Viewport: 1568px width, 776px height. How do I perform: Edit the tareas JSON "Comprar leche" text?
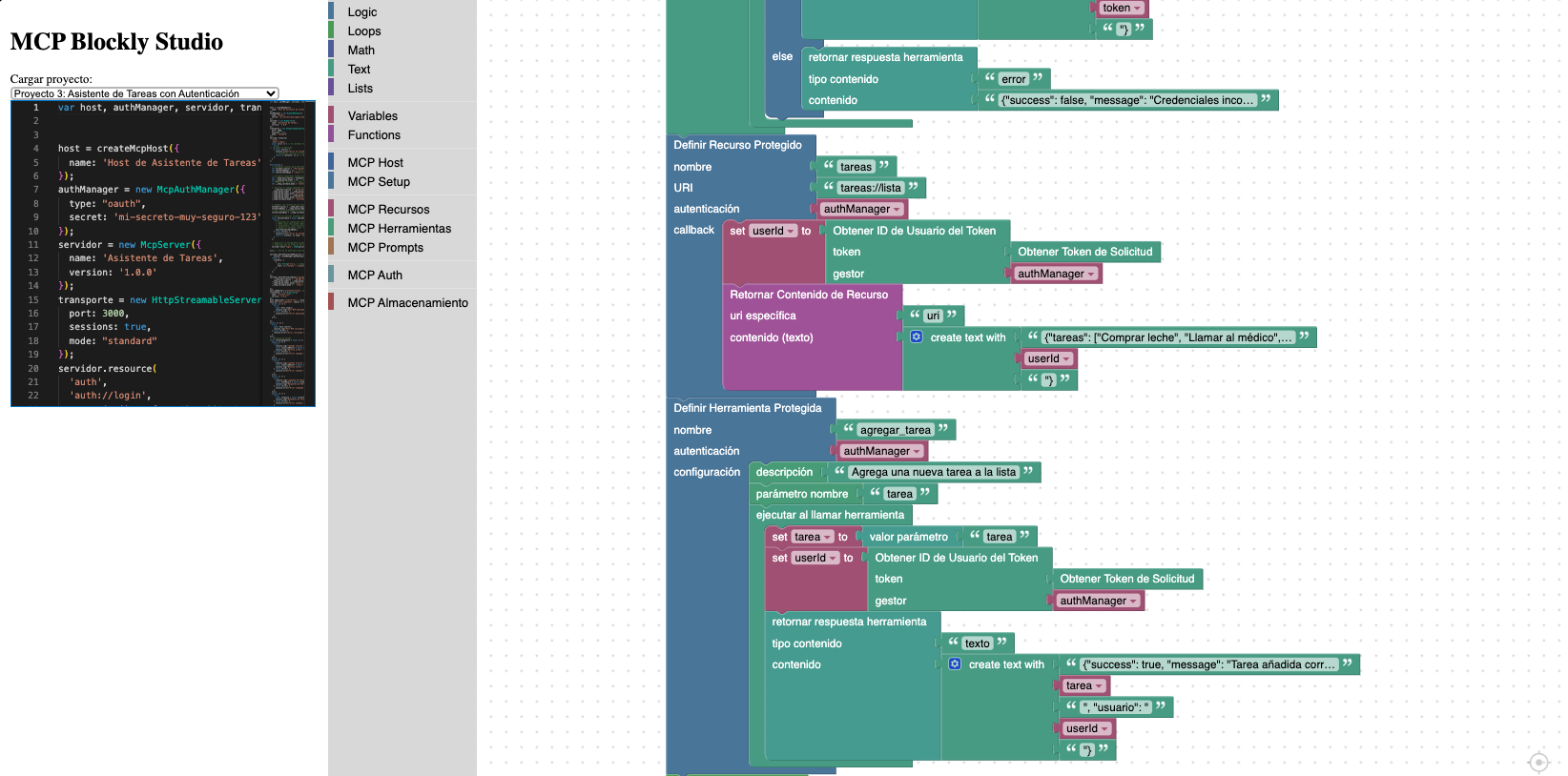pos(1168,337)
